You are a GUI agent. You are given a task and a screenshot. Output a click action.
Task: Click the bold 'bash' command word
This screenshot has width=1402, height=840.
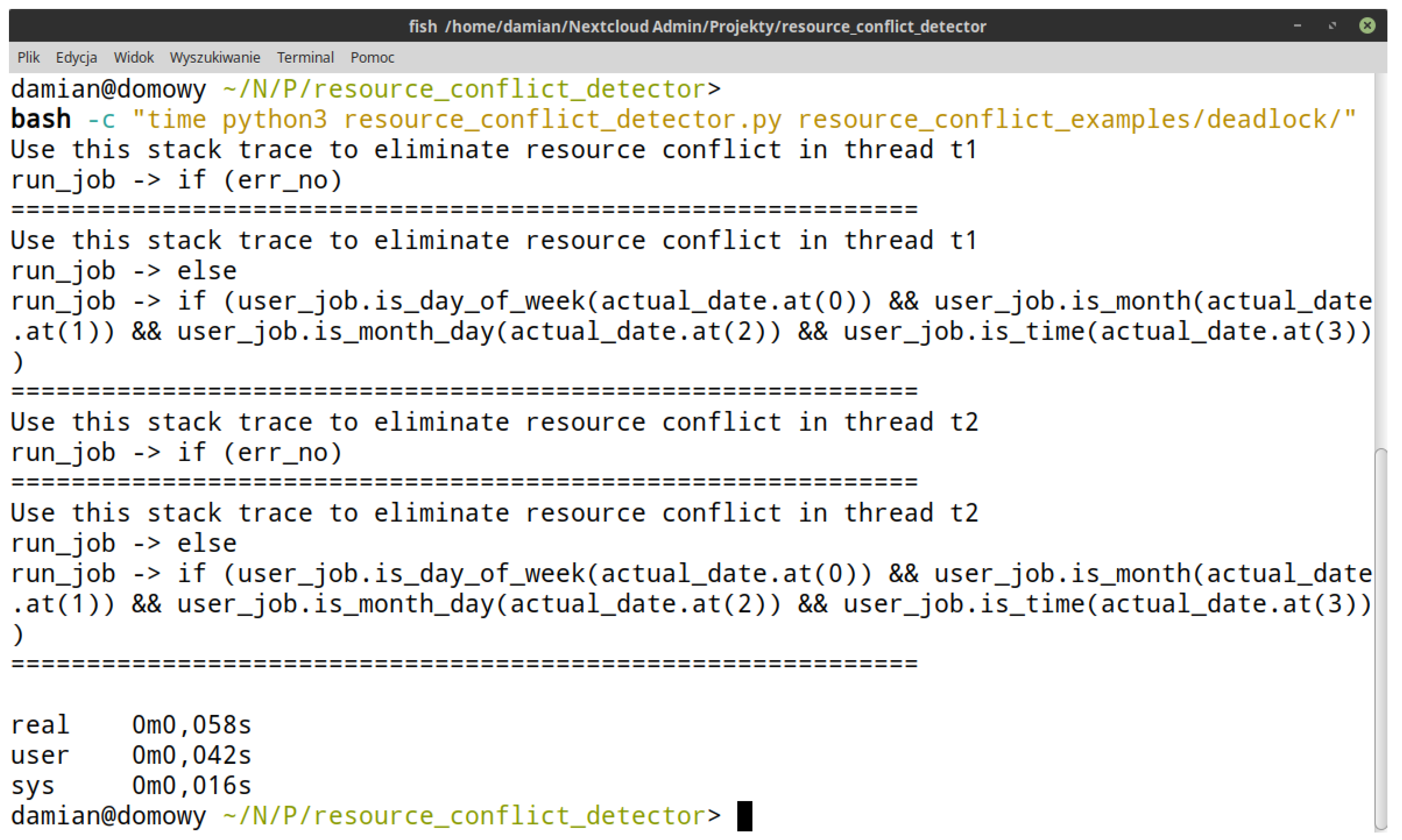(x=41, y=119)
